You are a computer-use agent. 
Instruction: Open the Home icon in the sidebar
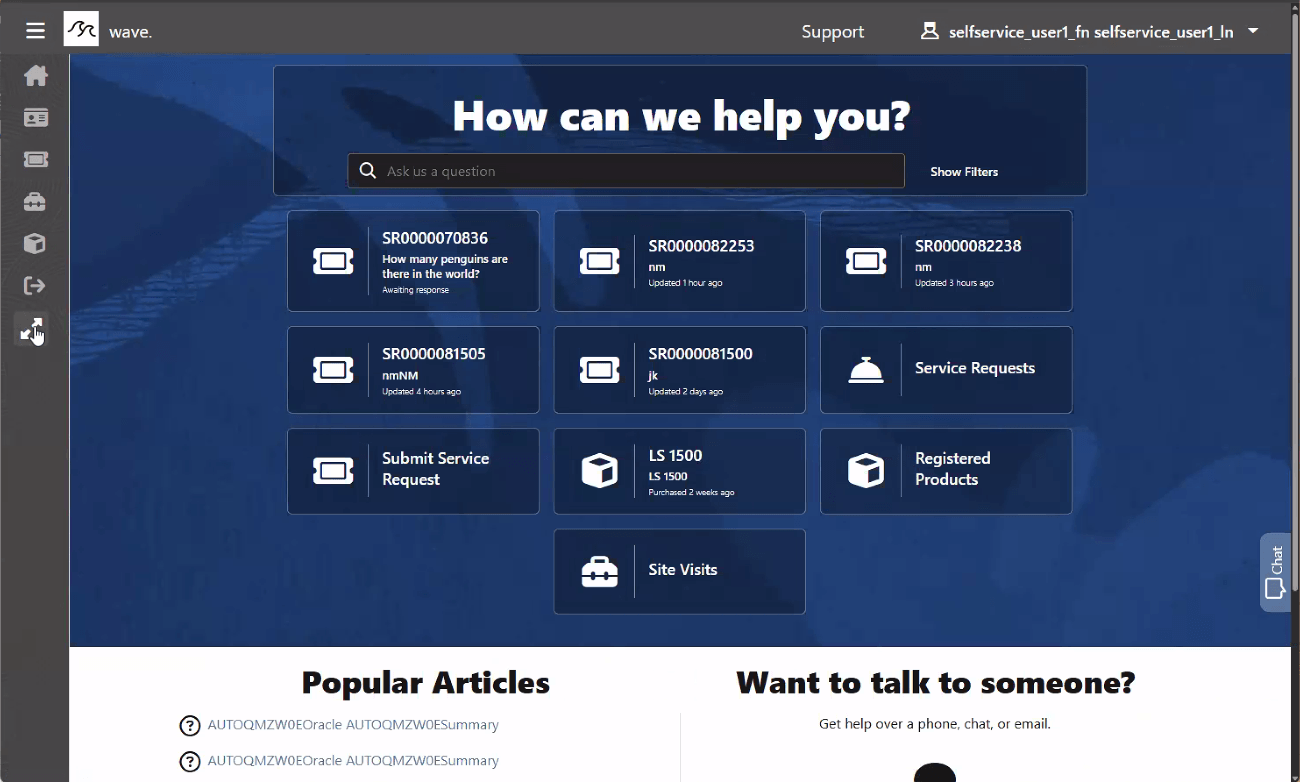35,76
